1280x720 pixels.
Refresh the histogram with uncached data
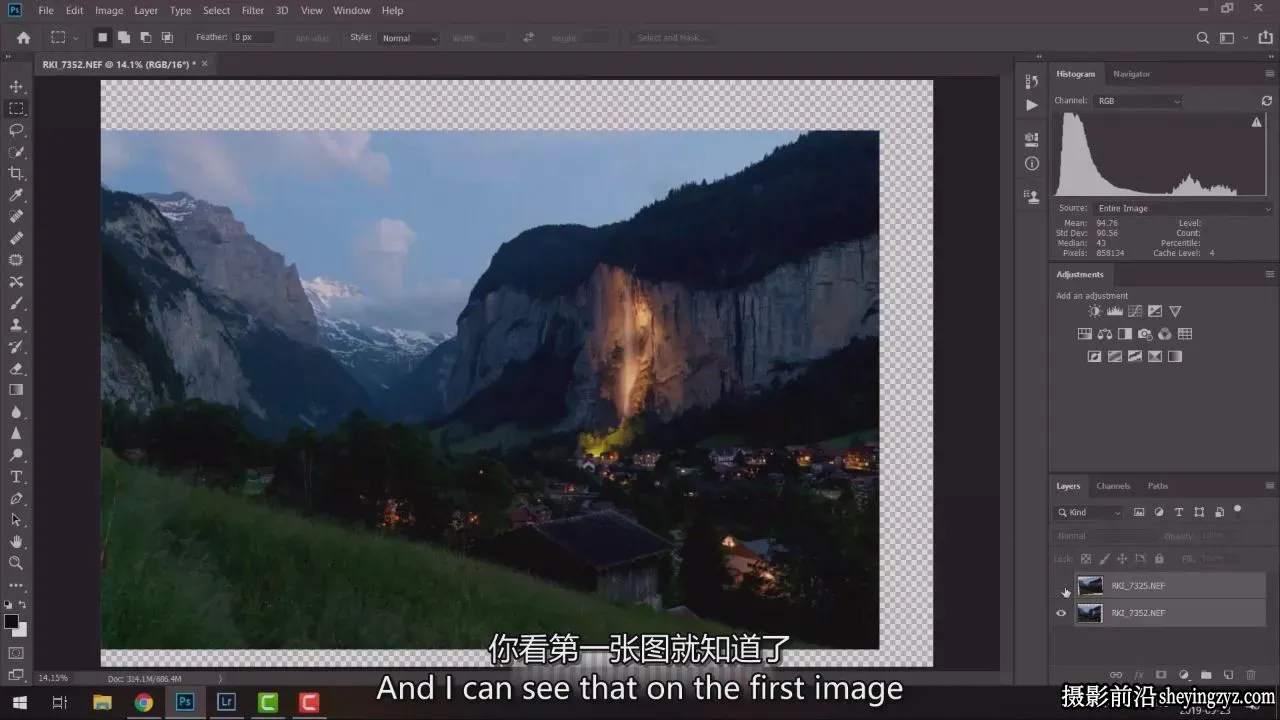point(1267,101)
